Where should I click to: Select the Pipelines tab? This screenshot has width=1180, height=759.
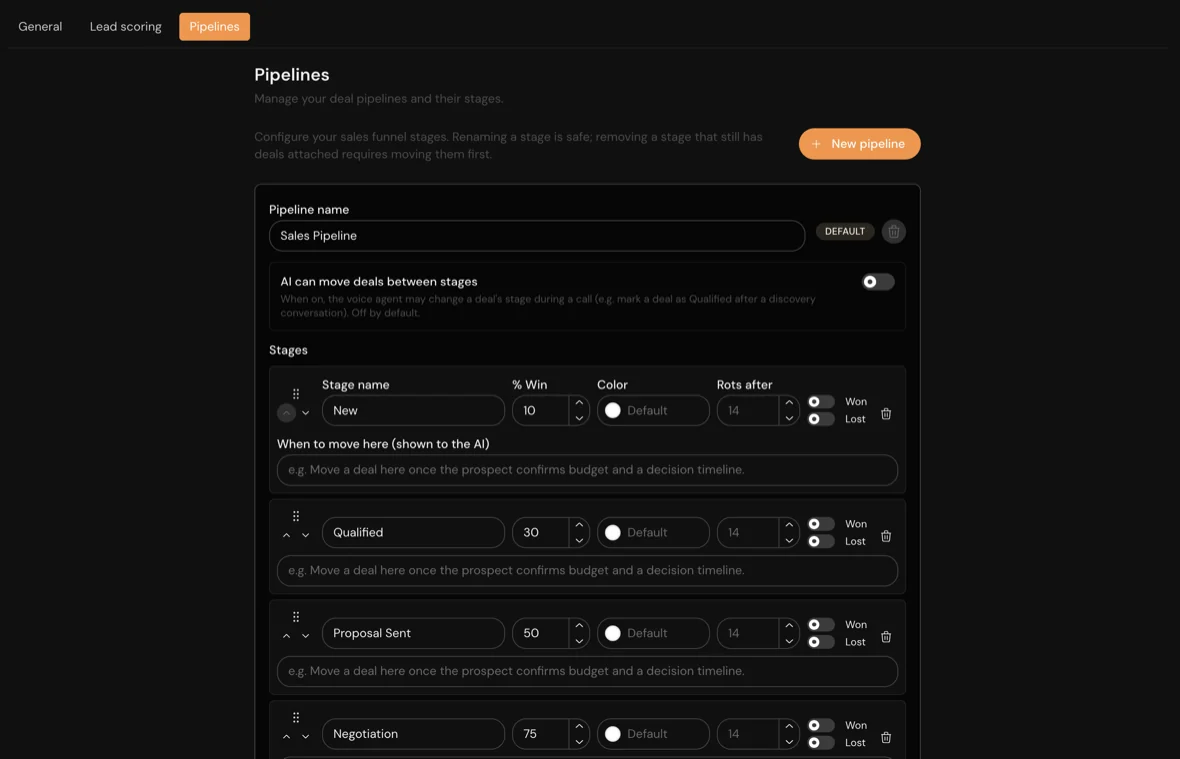(x=214, y=26)
